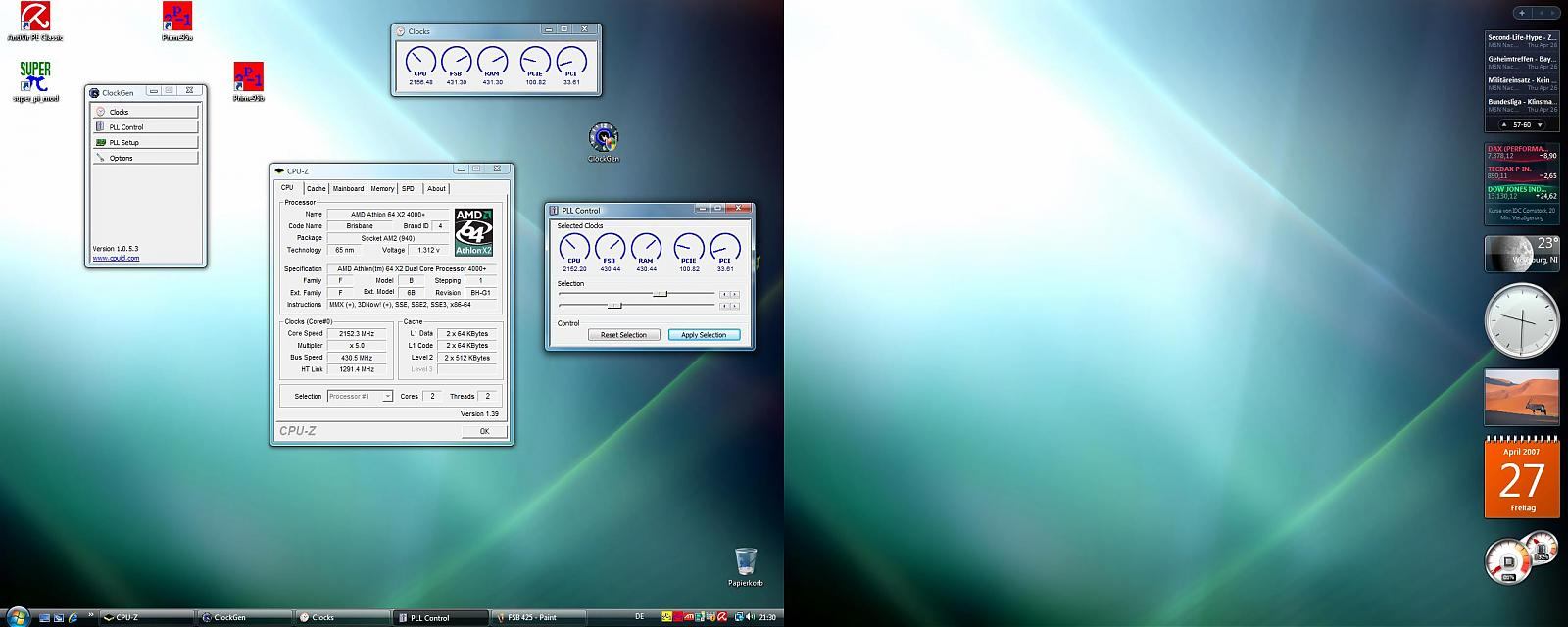Click the AMD Athlon 64 X2 logo in CPU-Z
The image size is (1568, 627).
473,232
